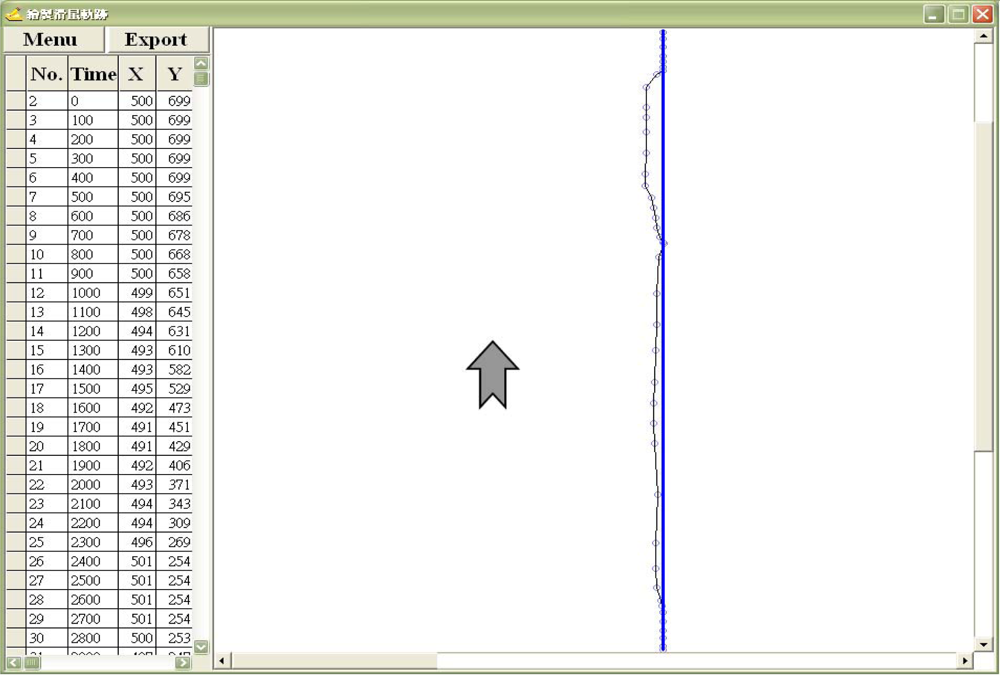Select the row selector for row No. 2
Viewport: 1000px width, 675px height.
(x=16, y=101)
